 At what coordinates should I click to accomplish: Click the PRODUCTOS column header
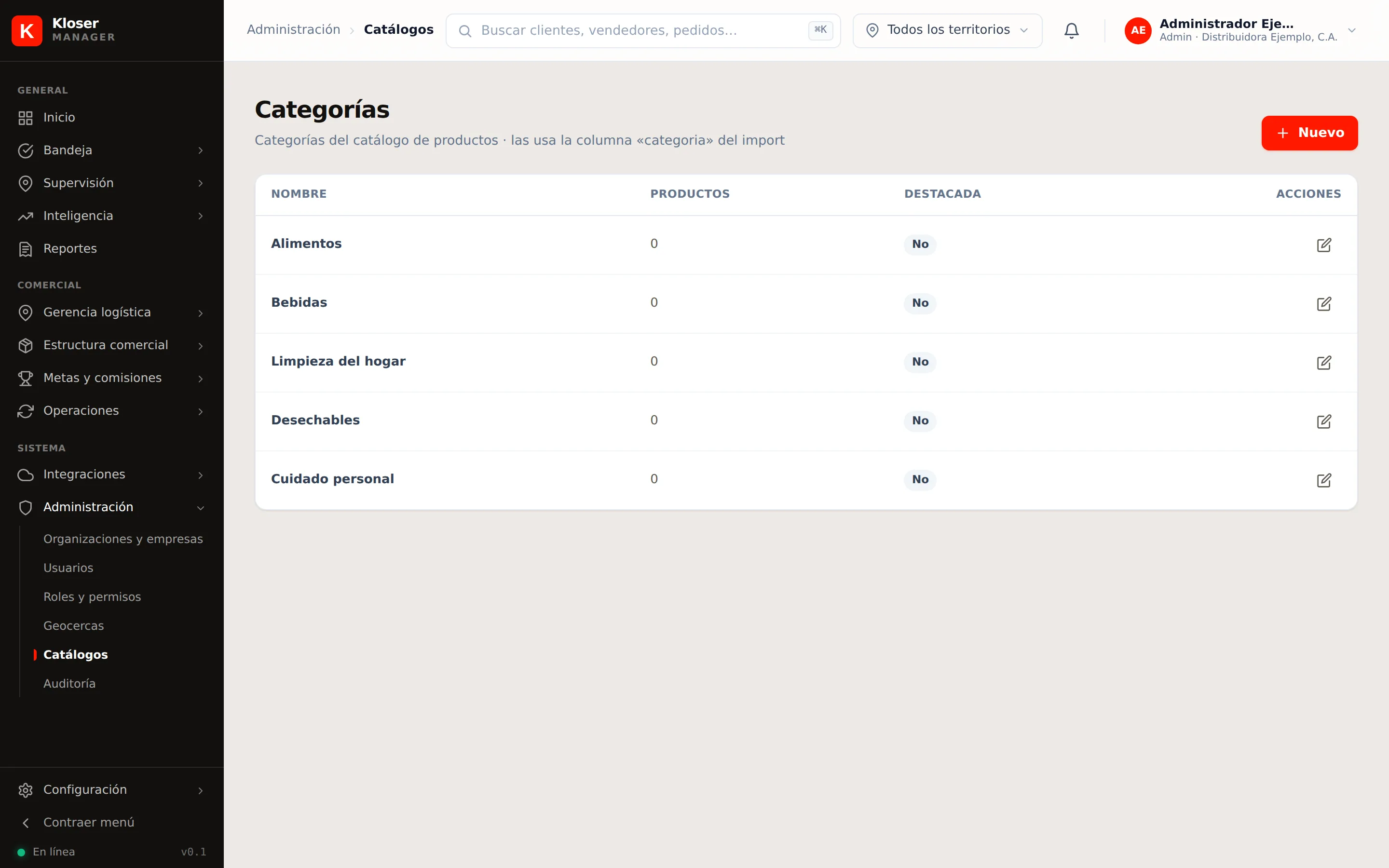point(690,194)
